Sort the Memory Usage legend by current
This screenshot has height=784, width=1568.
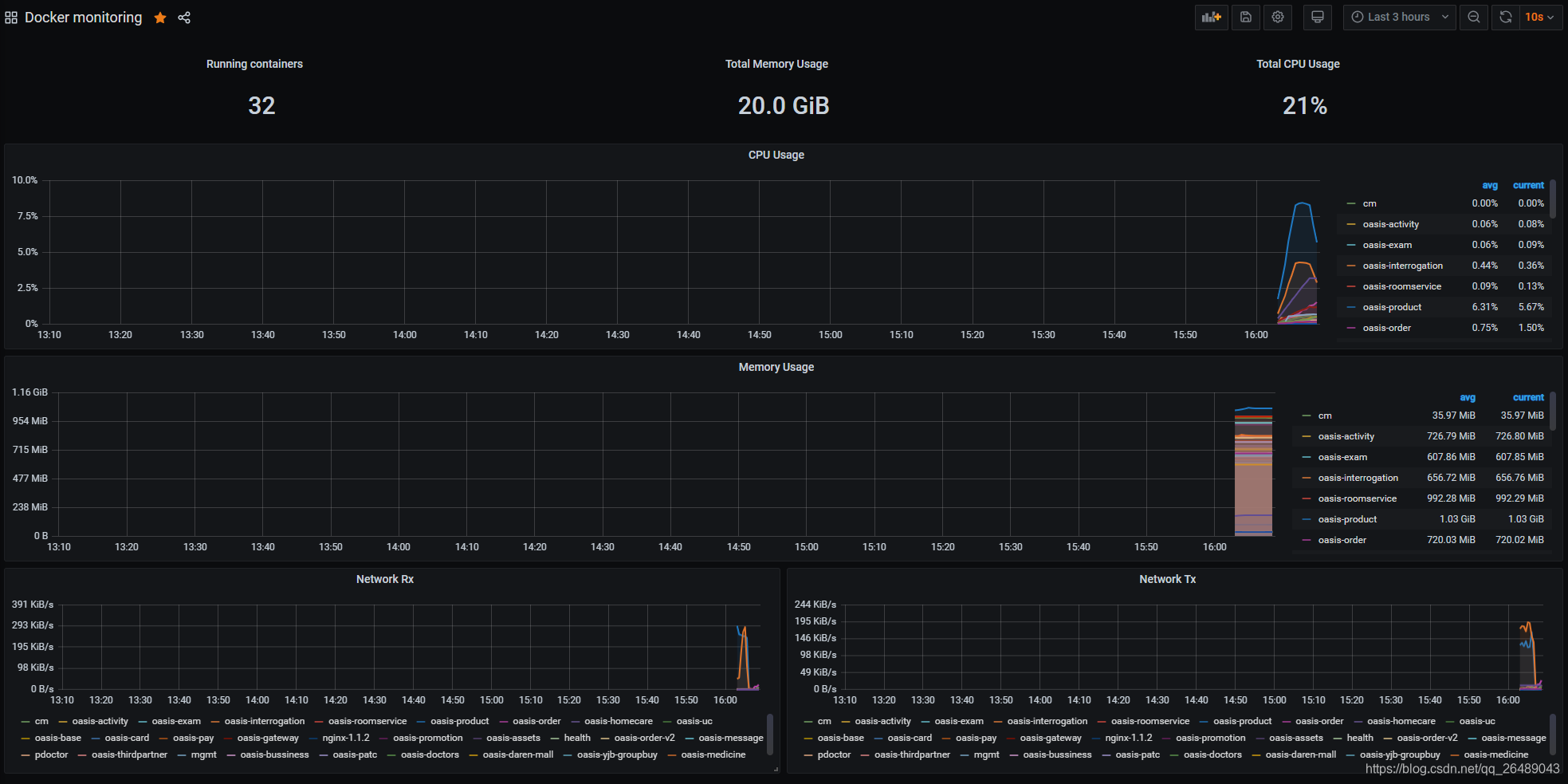pos(1528,397)
